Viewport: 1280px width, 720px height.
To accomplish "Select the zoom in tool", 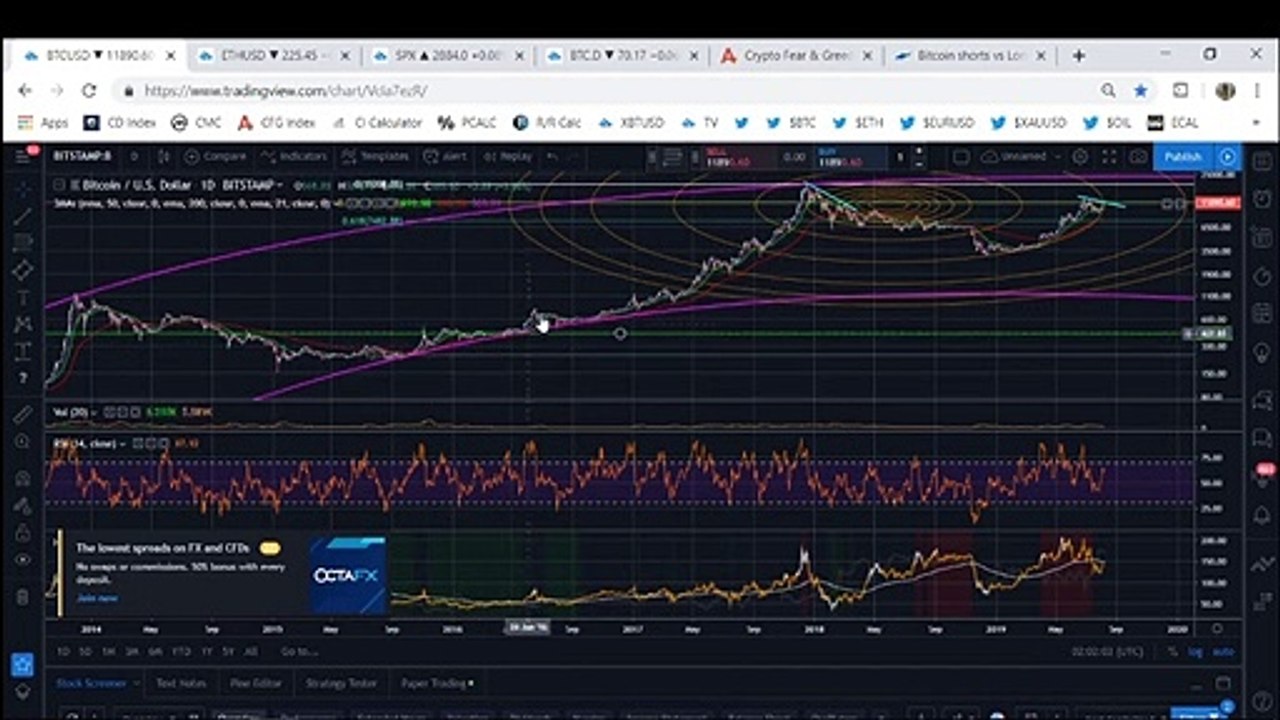I will point(23,441).
